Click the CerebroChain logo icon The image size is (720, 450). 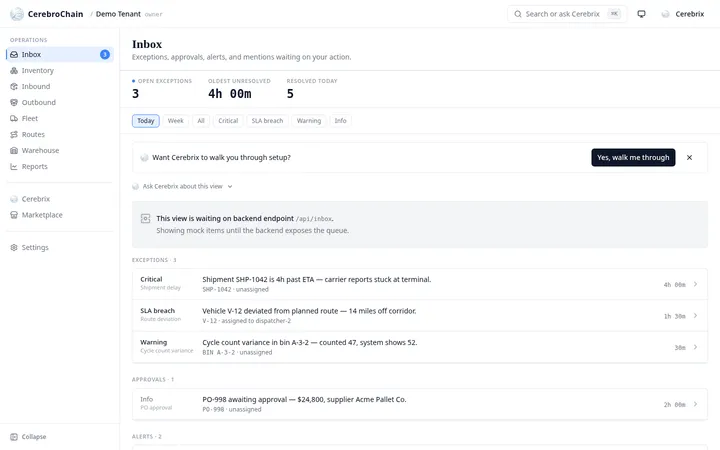coord(17,14)
